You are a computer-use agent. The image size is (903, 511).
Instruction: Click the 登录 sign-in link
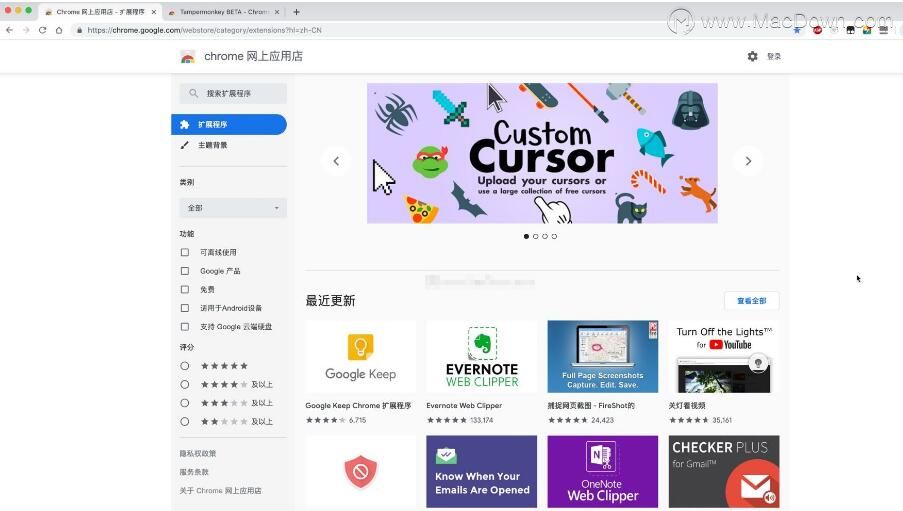pos(774,56)
